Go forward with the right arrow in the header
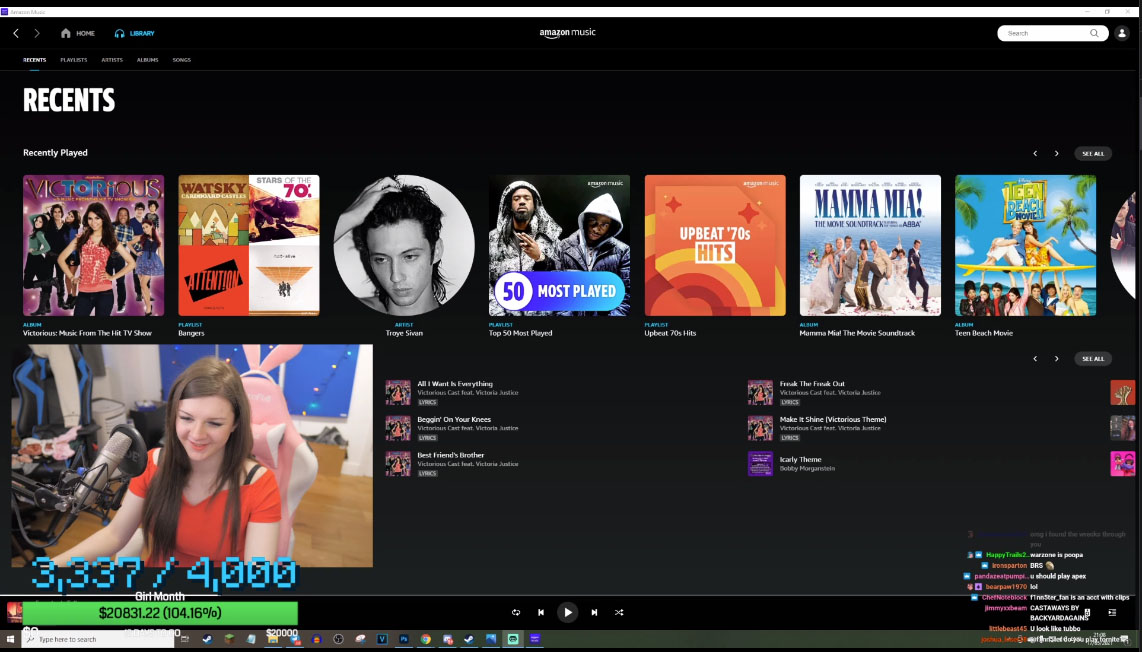1142x652 pixels. pyautogui.click(x=37, y=34)
